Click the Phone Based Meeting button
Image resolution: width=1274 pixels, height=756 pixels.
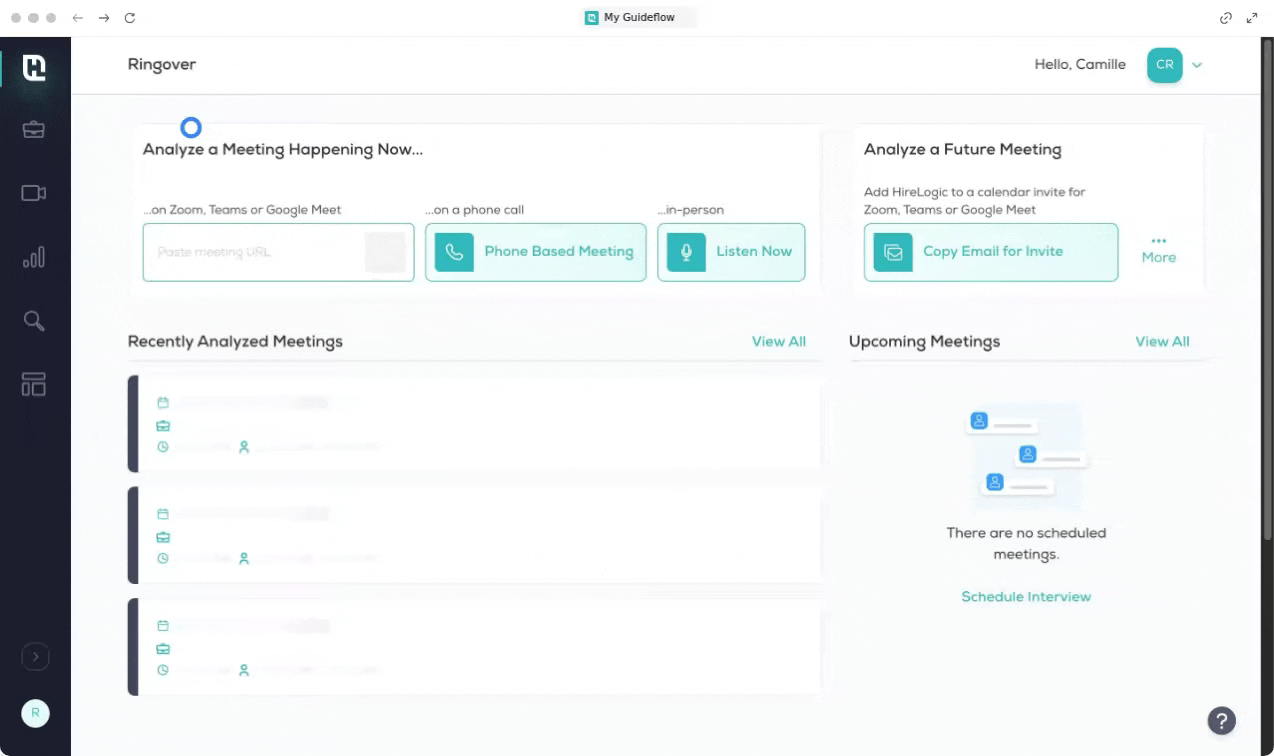pos(535,252)
